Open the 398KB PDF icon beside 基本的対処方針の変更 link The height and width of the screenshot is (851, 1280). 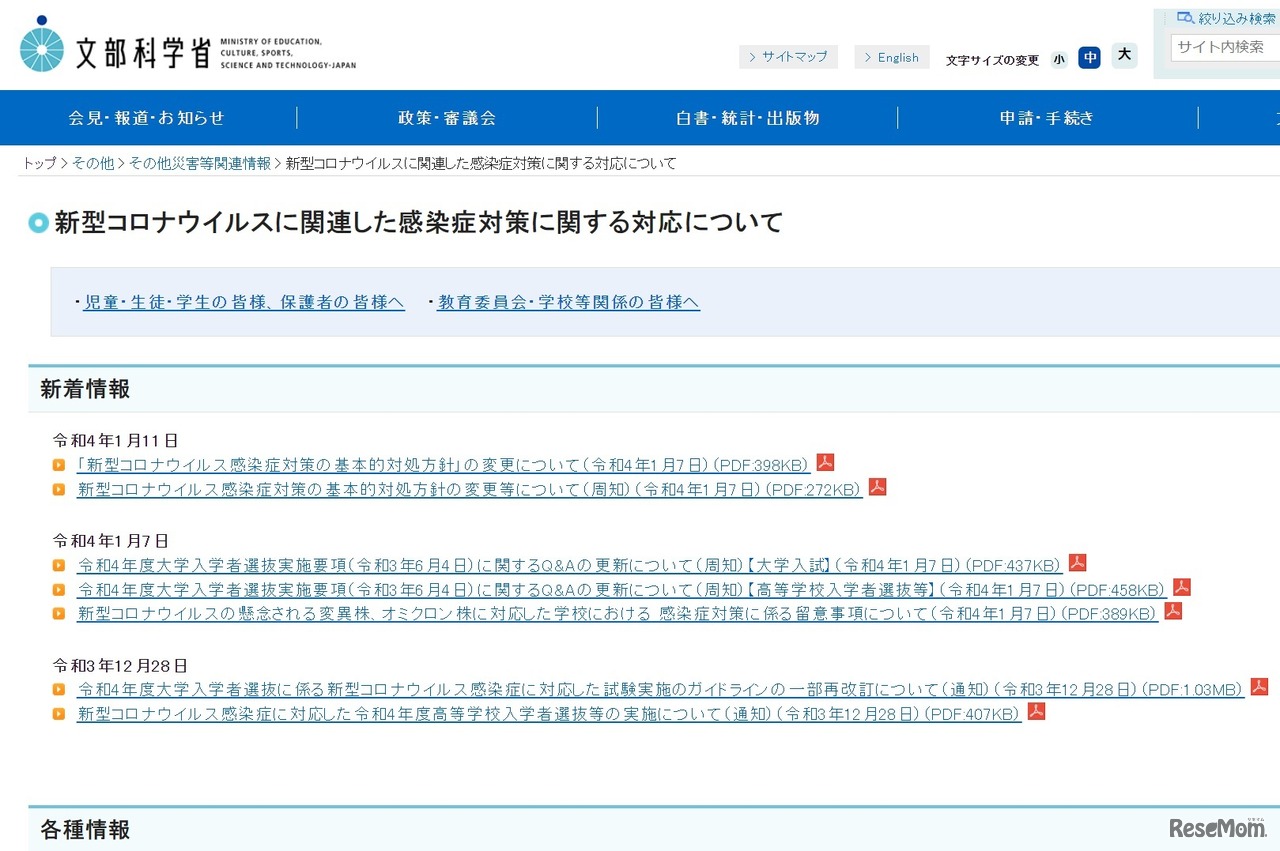824,462
